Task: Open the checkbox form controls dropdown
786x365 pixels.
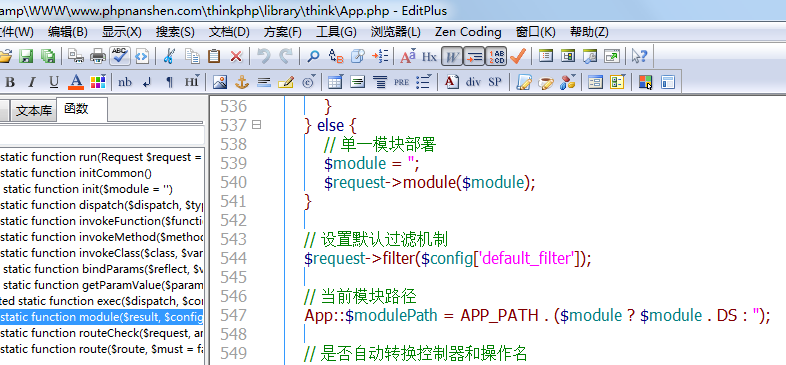Action: 618,82
